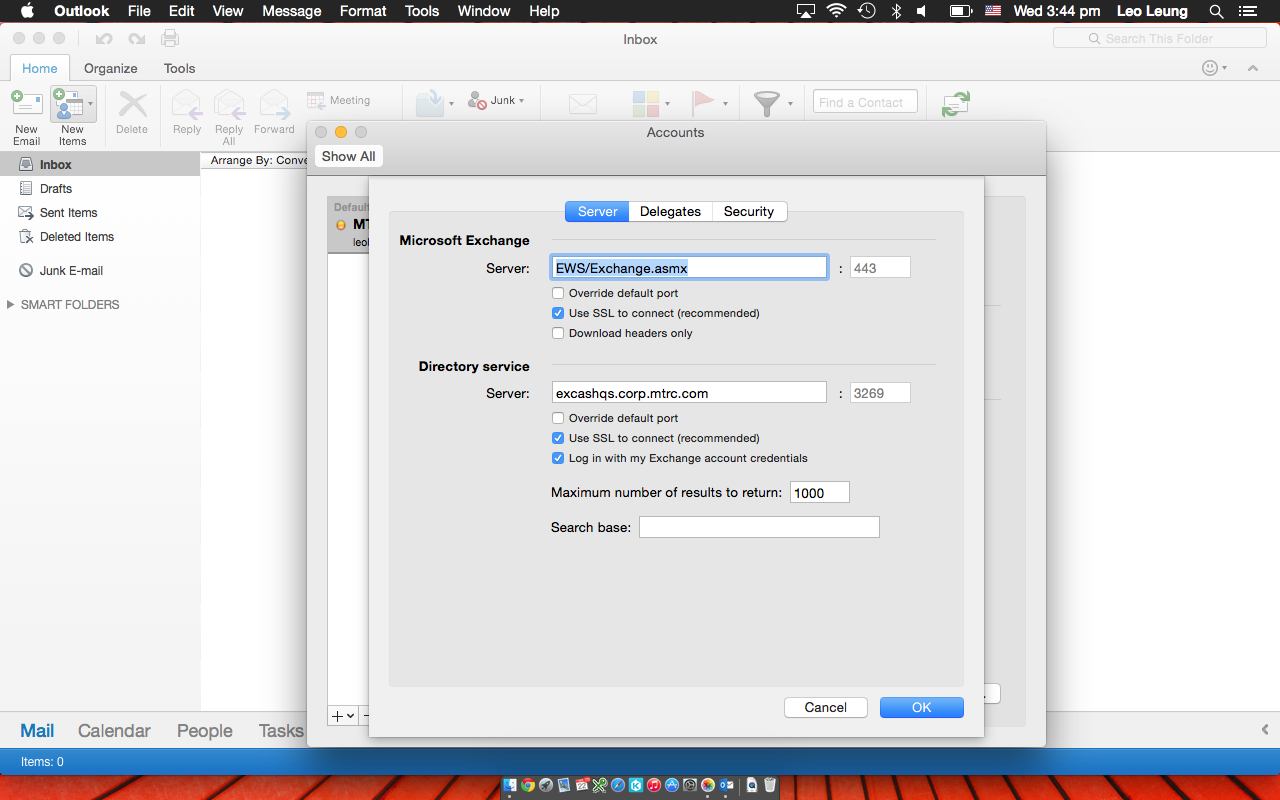This screenshot has height=800, width=1280.
Task: Open Spotlight search in the menu bar
Action: coord(1216,11)
